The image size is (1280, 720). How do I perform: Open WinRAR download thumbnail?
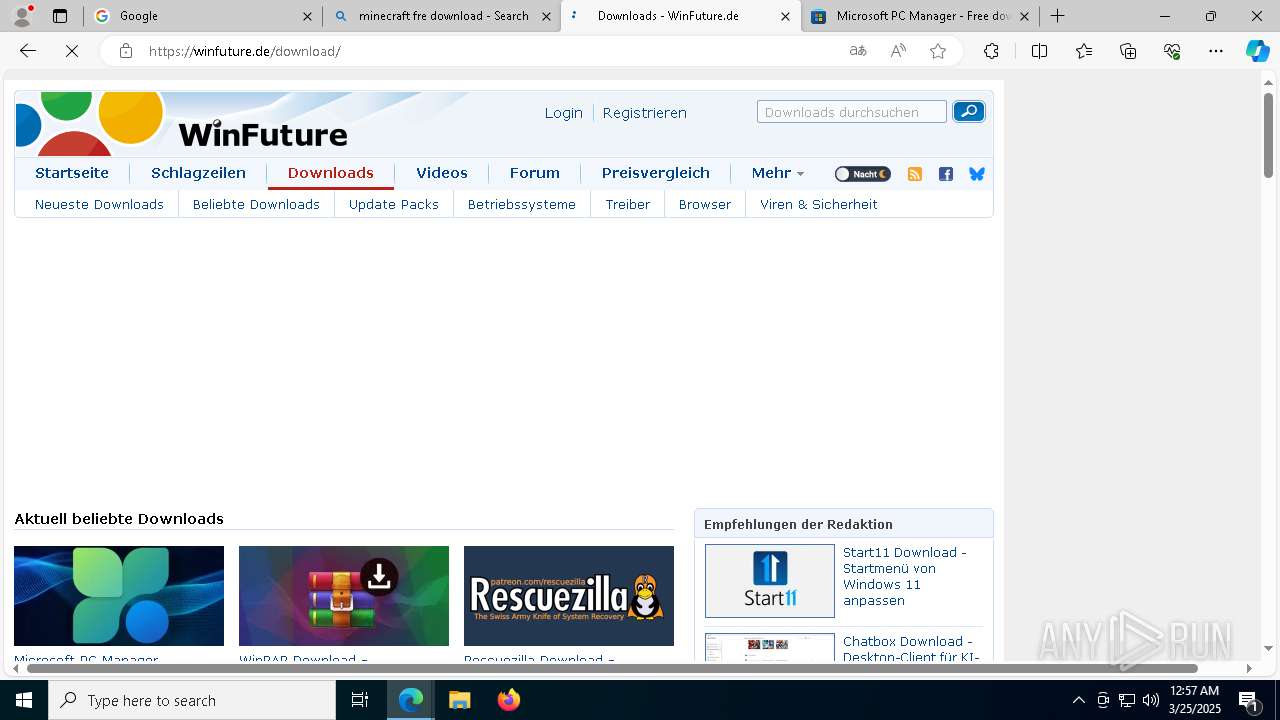(x=344, y=596)
